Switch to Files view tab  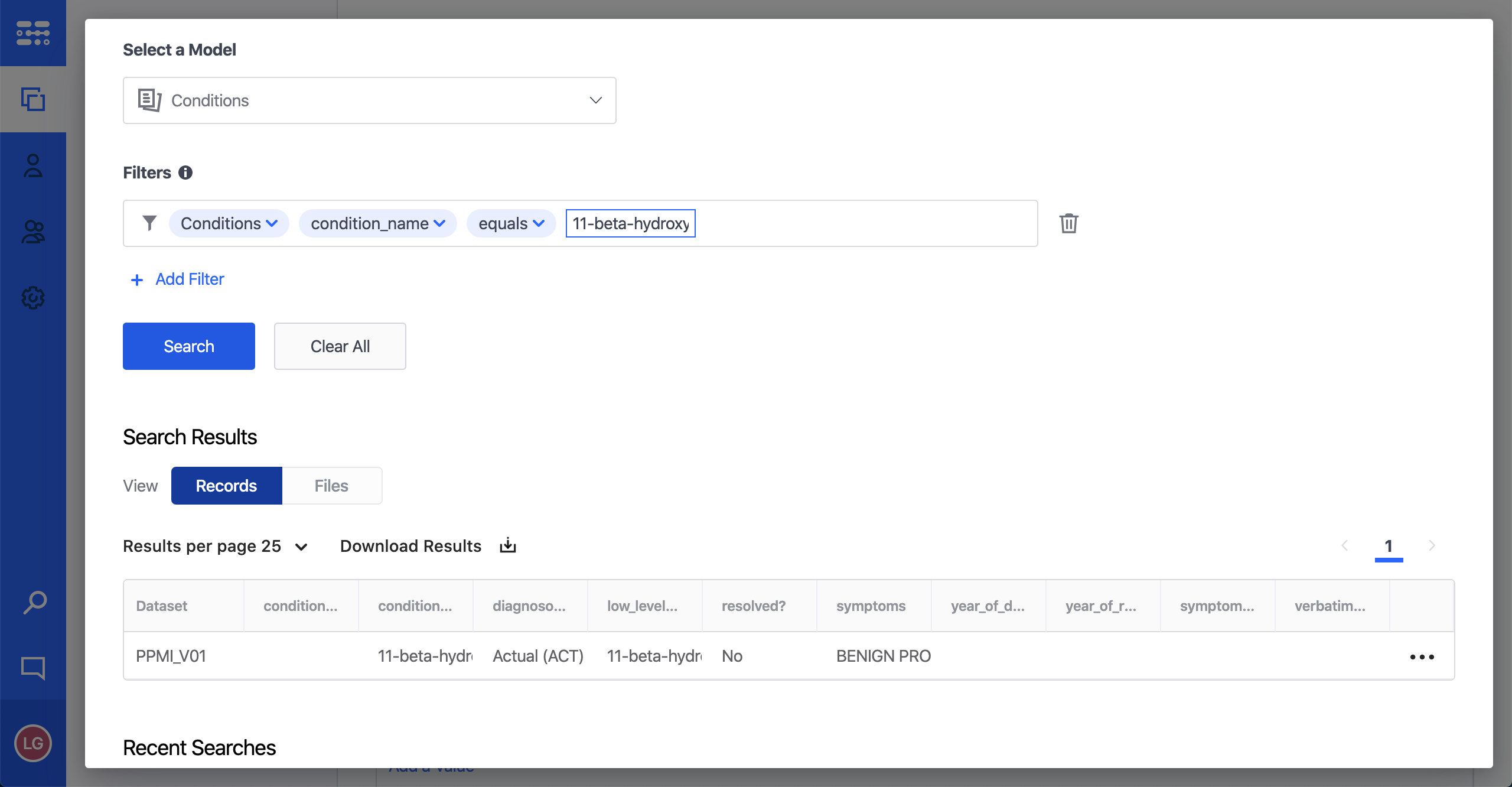click(331, 486)
